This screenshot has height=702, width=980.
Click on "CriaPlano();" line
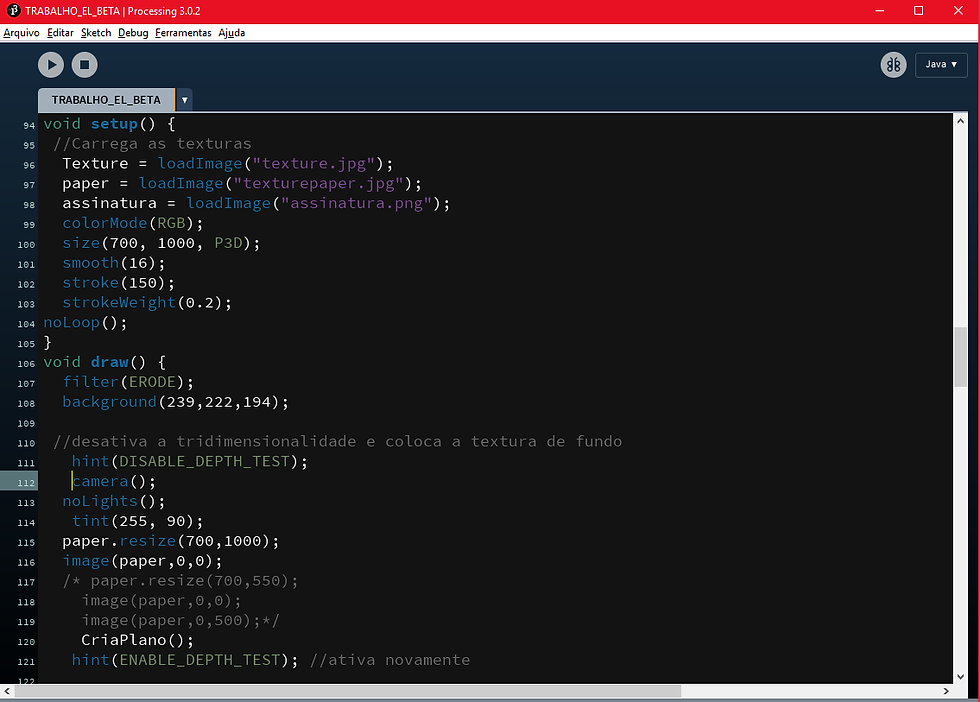pos(138,641)
